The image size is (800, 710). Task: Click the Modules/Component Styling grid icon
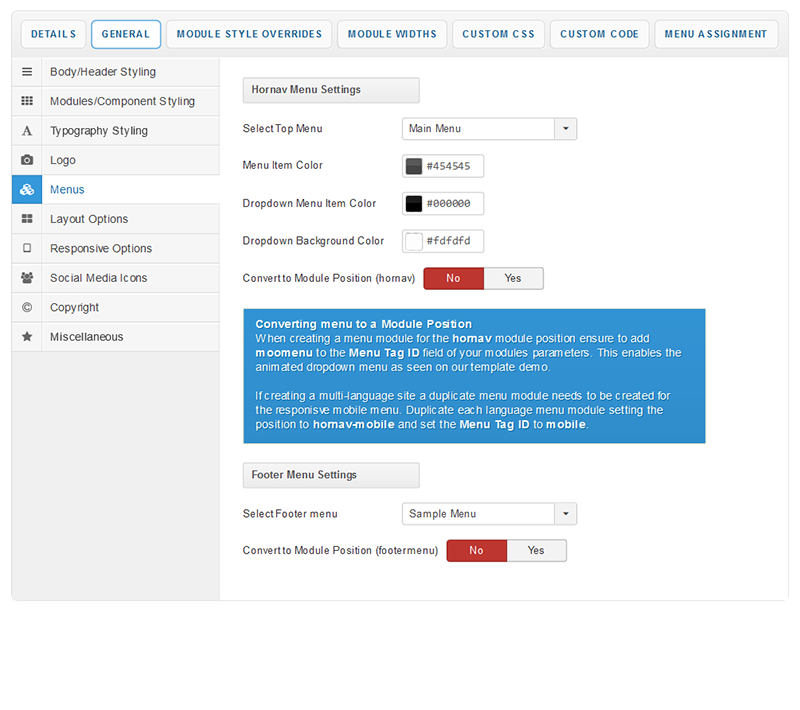(27, 101)
